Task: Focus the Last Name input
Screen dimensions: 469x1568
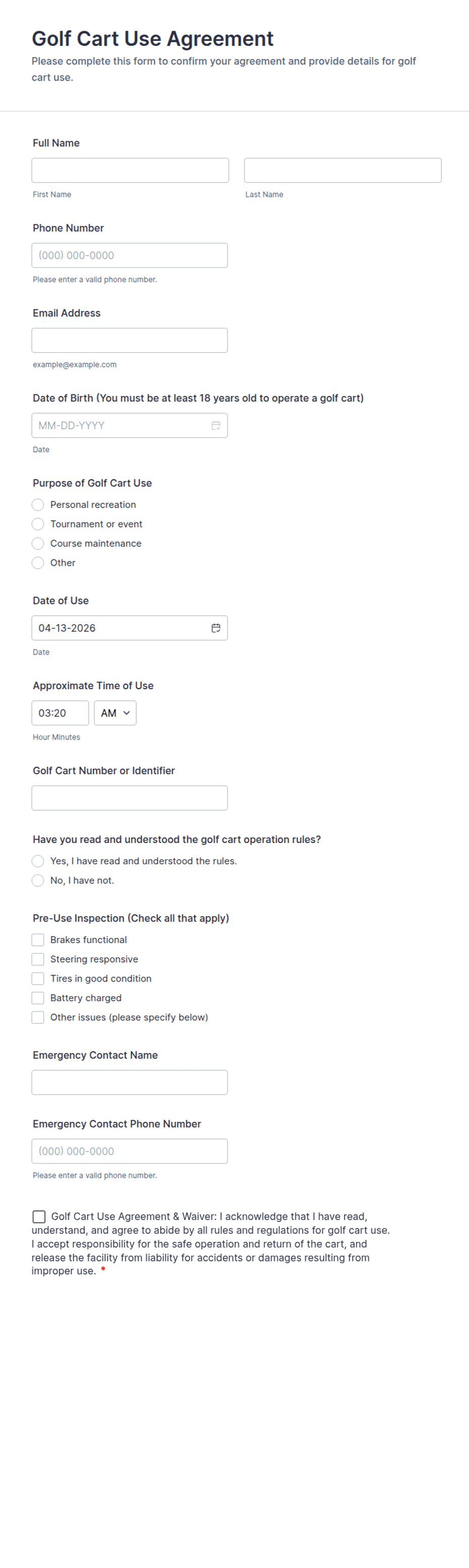Action: (342, 170)
